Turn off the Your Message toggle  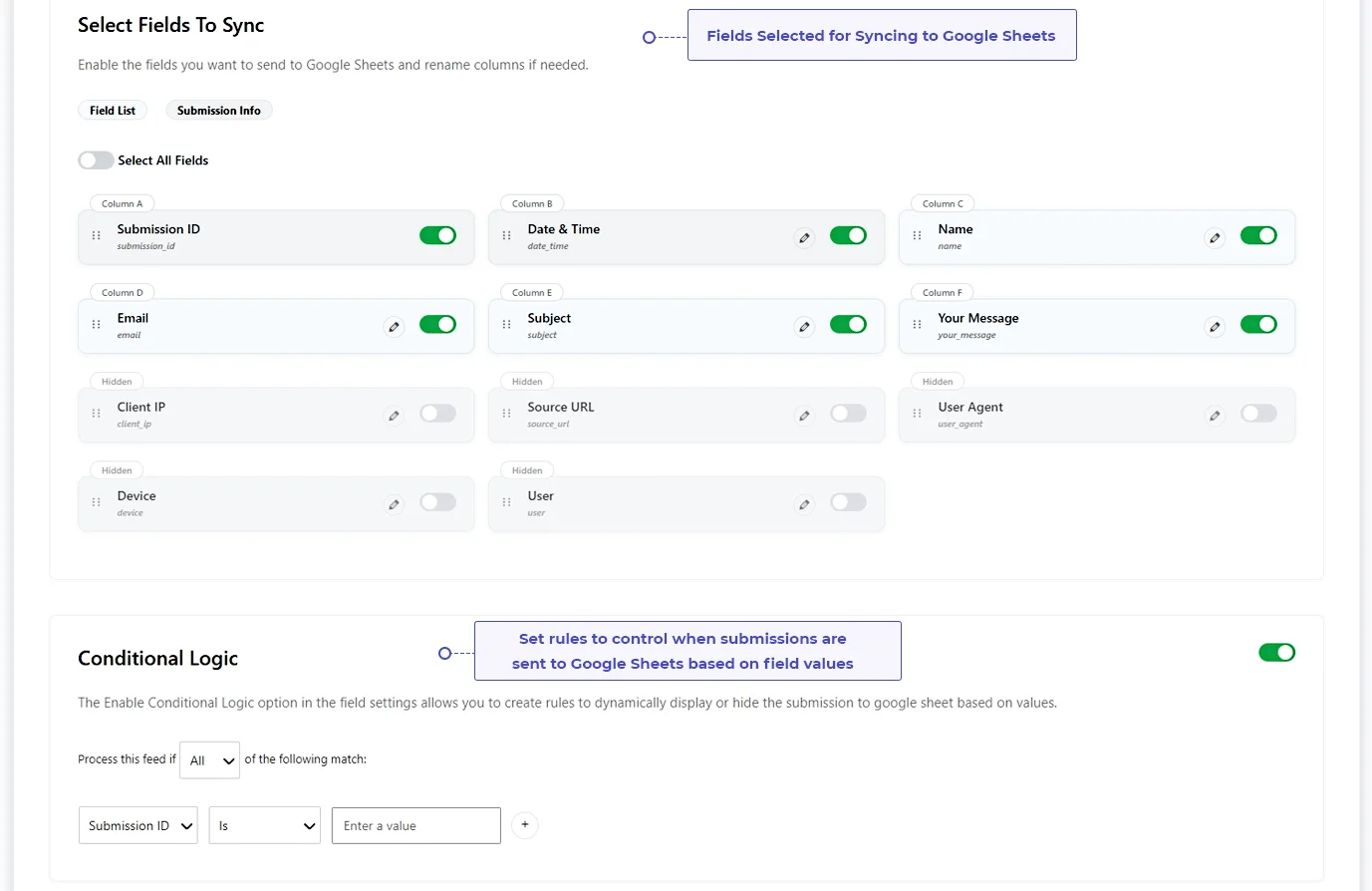[1258, 324]
